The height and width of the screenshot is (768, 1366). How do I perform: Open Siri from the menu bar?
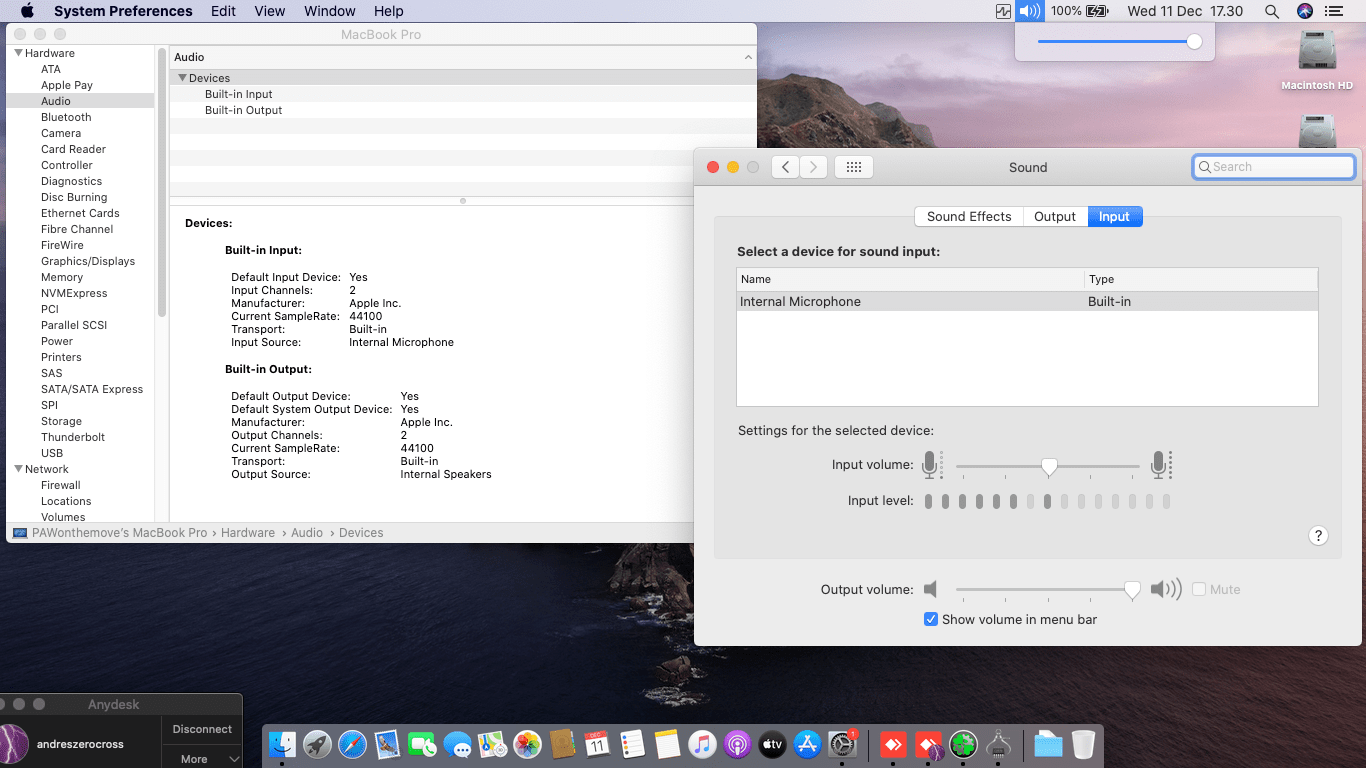1304,11
